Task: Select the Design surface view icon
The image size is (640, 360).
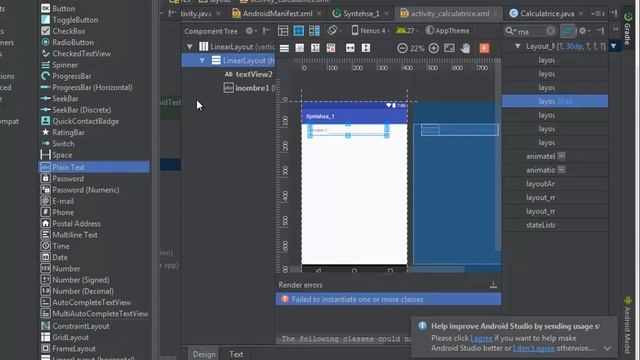Action: [x=283, y=31]
